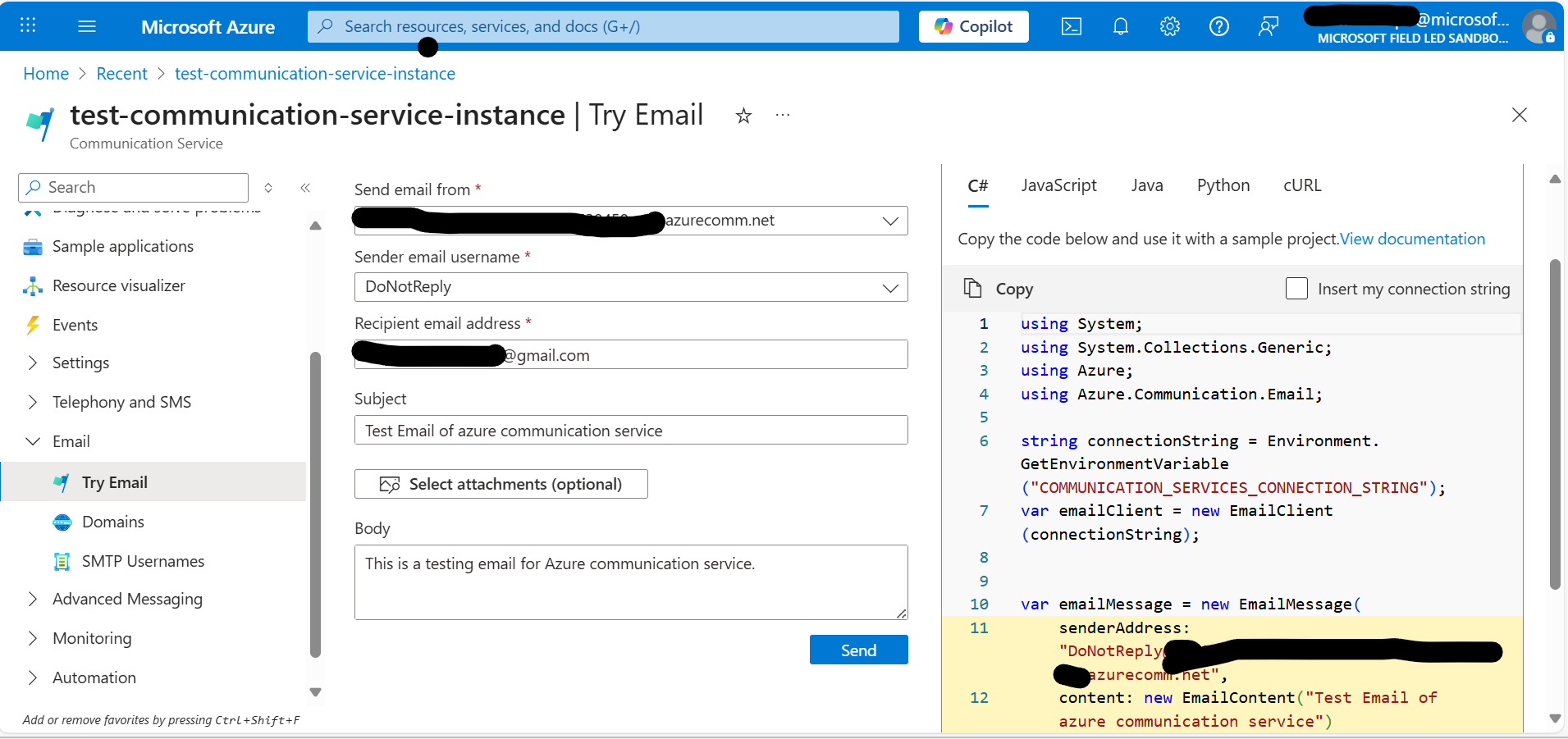1568x739 pixels.
Task: Click Select attachments (optional) button
Action: pos(501,484)
